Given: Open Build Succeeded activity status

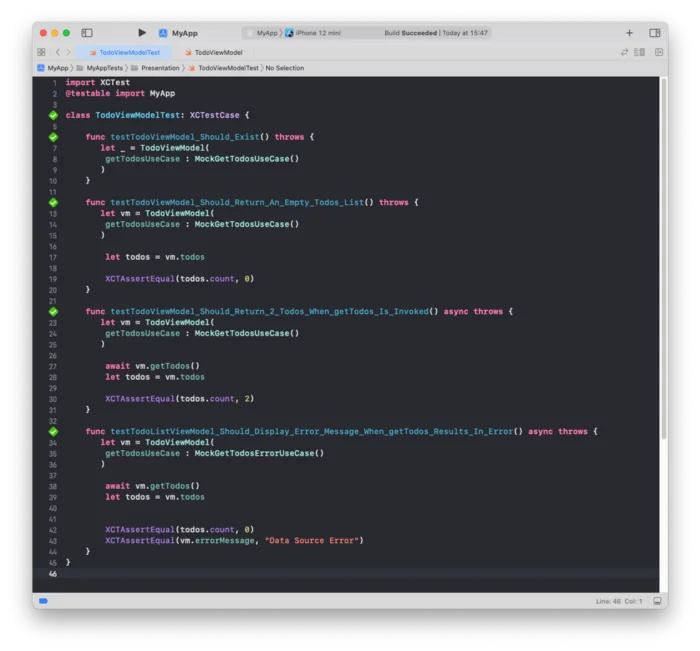Looking at the screenshot, I should [436, 33].
